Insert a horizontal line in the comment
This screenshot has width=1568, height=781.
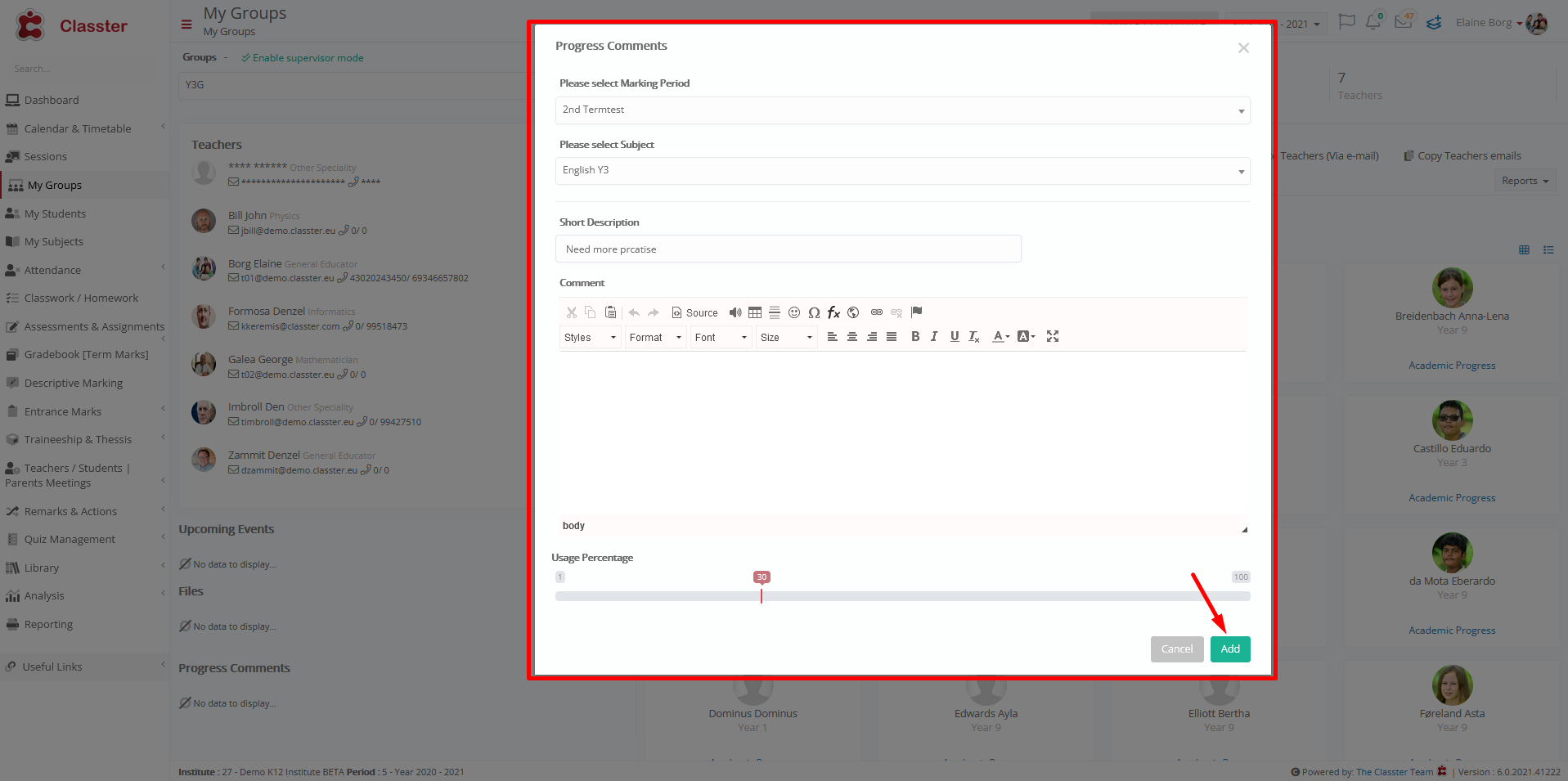point(775,312)
